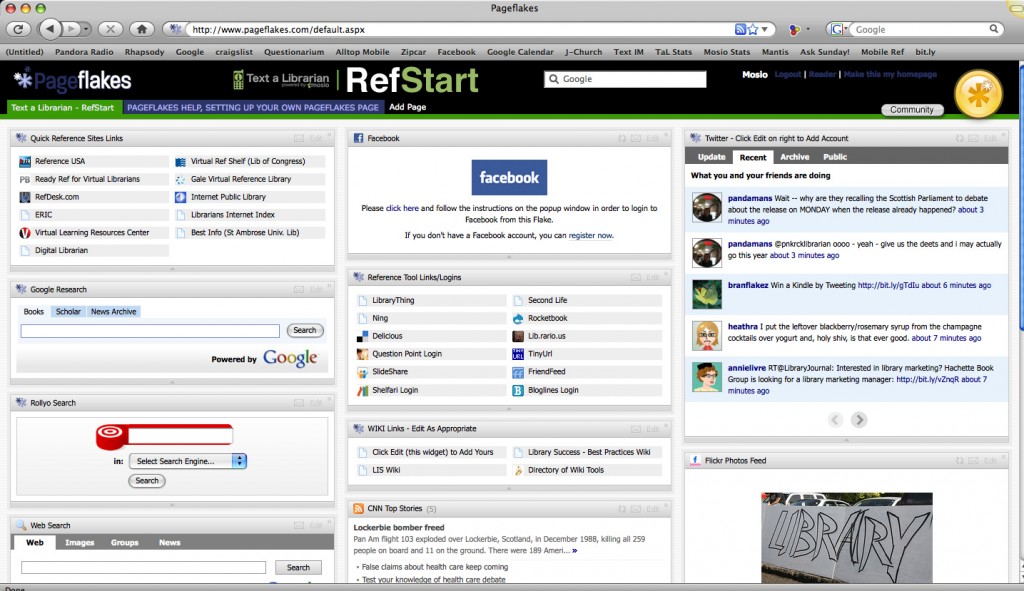Click pandamans avatar on first tweet
Screen dimensions: 1024x591
click(x=707, y=207)
